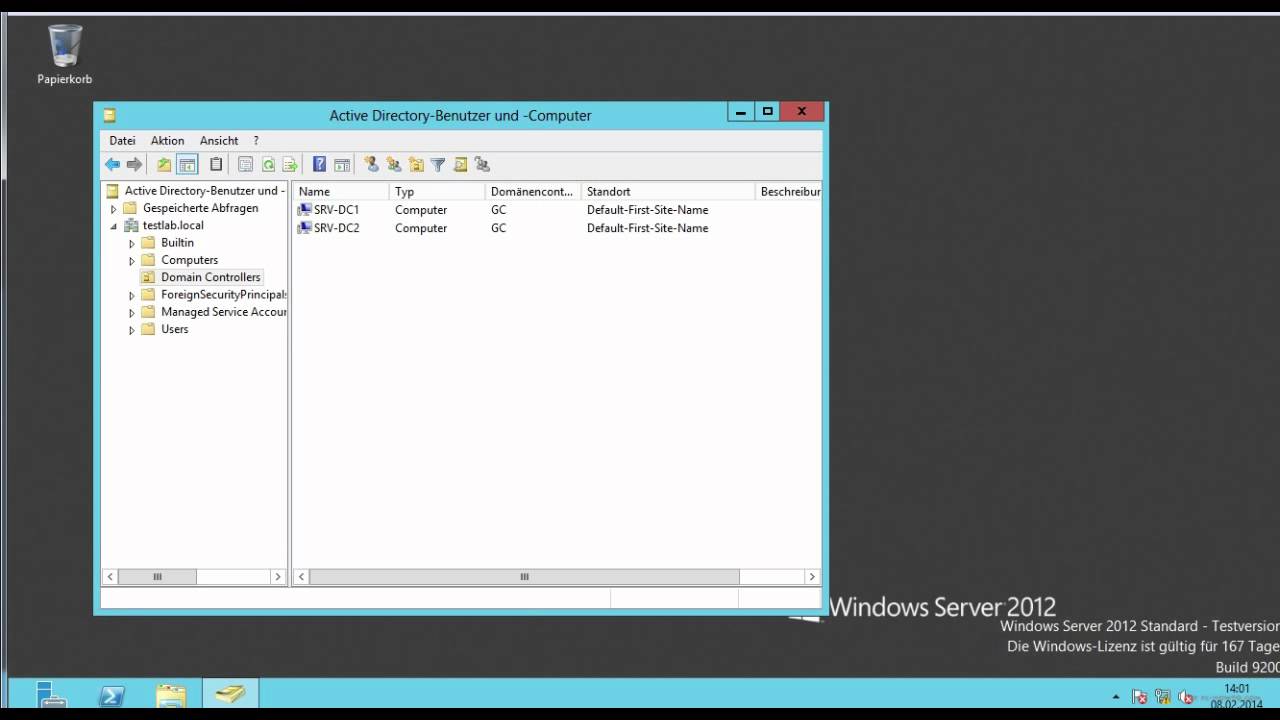
Task: Click Add to group toolbar icon
Action: pos(482,165)
